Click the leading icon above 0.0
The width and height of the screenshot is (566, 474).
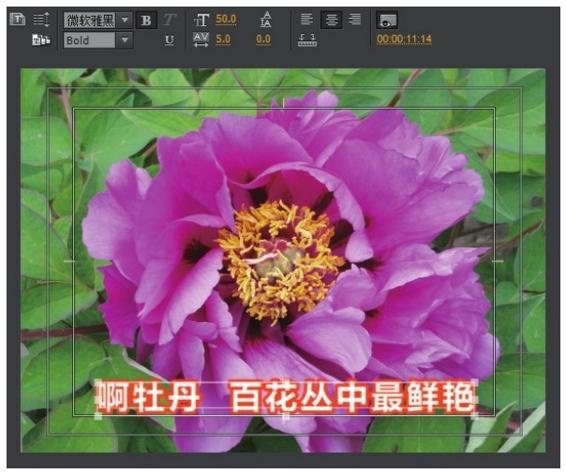[266, 19]
